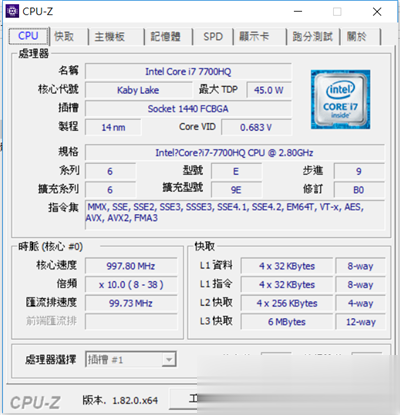Click the Kaby Lake code name value
The image size is (400, 415).
coord(138,90)
